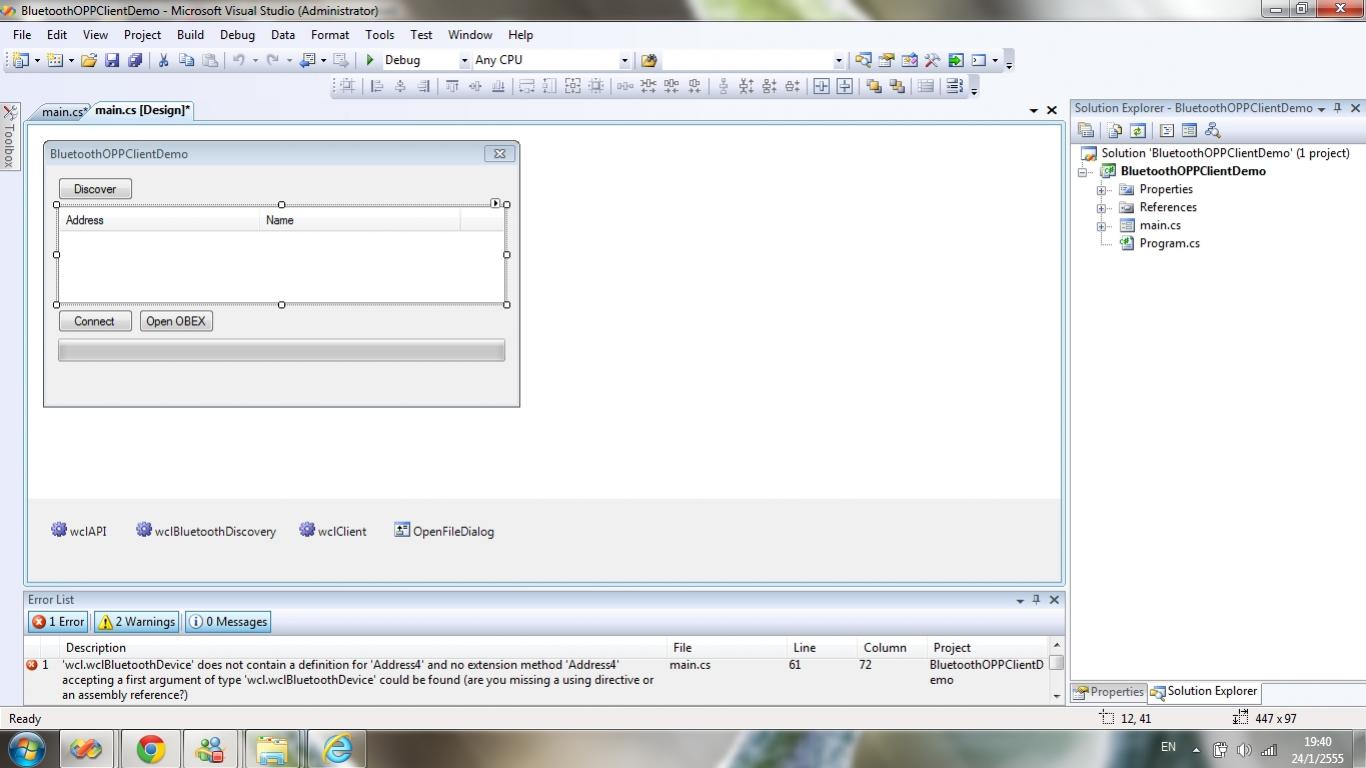Viewport: 1366px width, 768px height.
Task: Toggle the 0 Messages filter button
Action: 228,622
